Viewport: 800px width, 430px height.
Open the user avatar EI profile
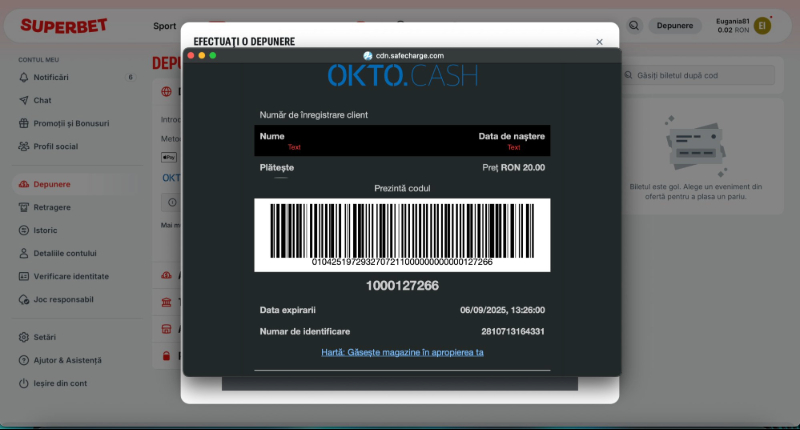pyautogui.click(x=762, y=26)
